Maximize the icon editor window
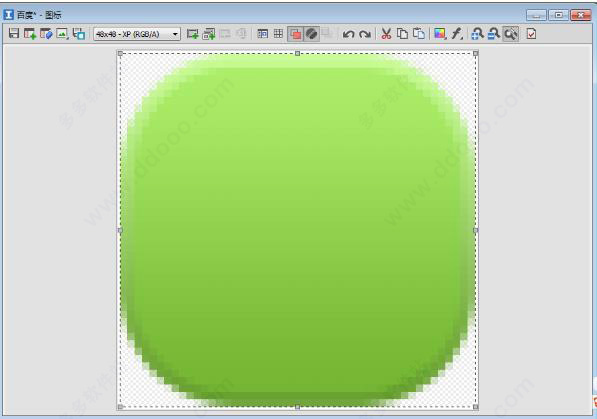Screen dimensions: 597x419 559,15
